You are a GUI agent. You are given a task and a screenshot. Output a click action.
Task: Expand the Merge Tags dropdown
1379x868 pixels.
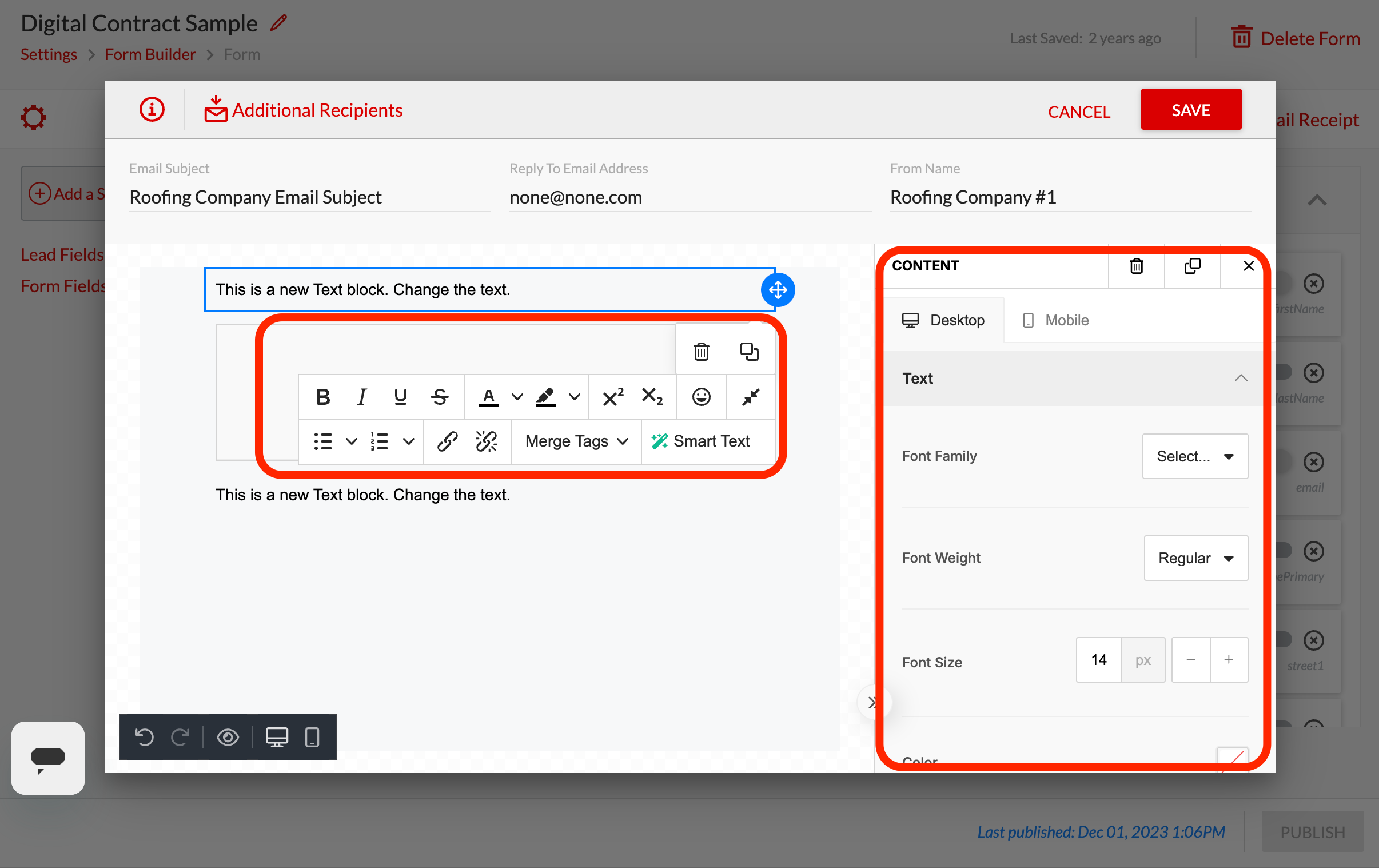tap(576, 441)
